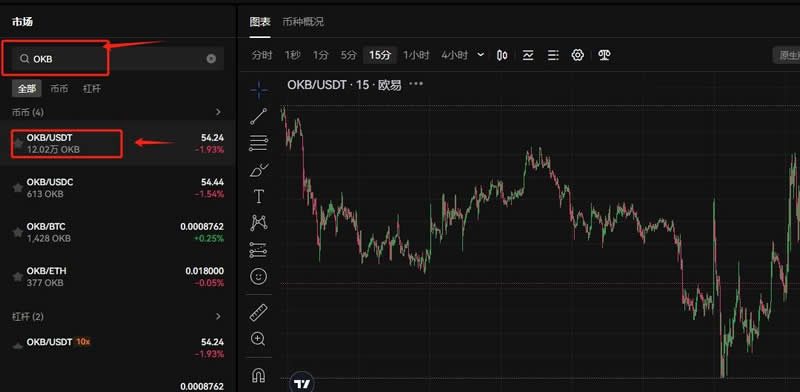Switch to the 币种概况 tab
This screenshot has width=800, height=392.
(x=303, y=22)
